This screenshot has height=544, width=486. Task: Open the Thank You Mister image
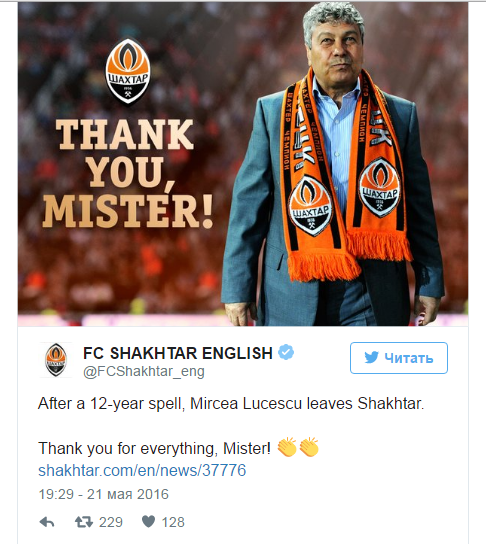pos(243,164)
